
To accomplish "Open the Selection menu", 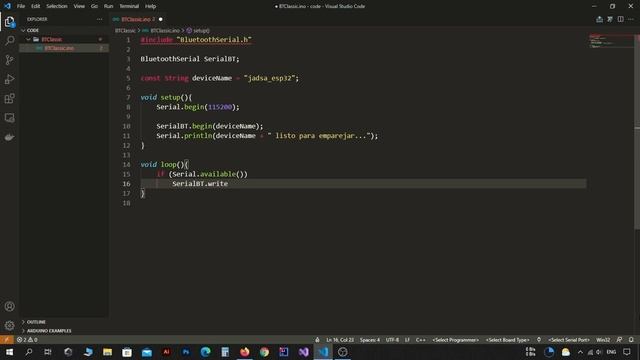I will coord(57,6).
